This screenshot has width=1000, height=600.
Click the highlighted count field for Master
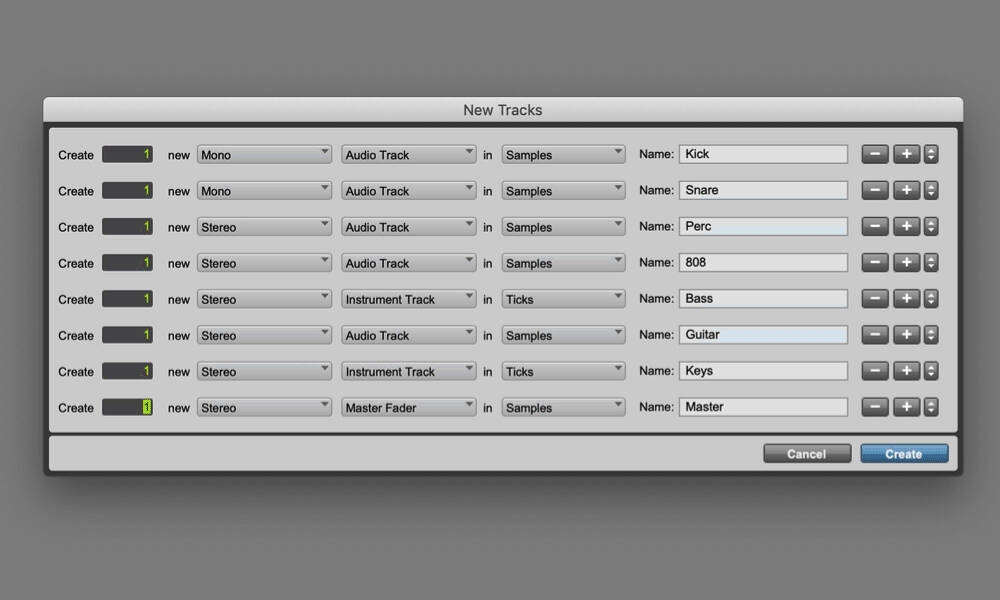pos(128,407)
